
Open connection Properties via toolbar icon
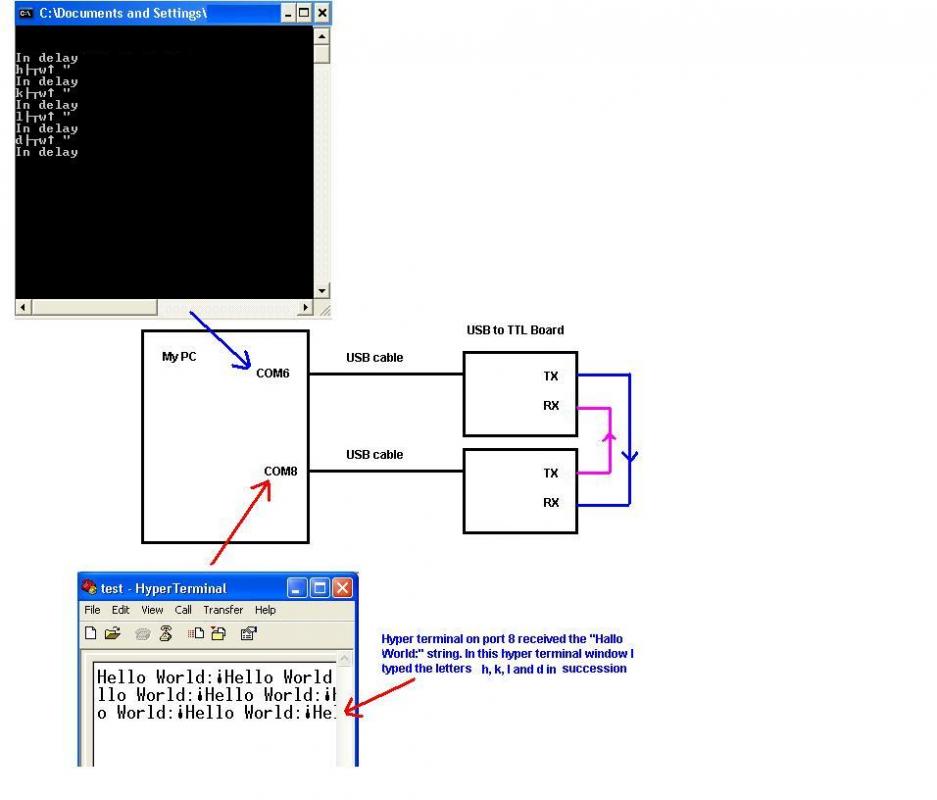click(247, 632)
